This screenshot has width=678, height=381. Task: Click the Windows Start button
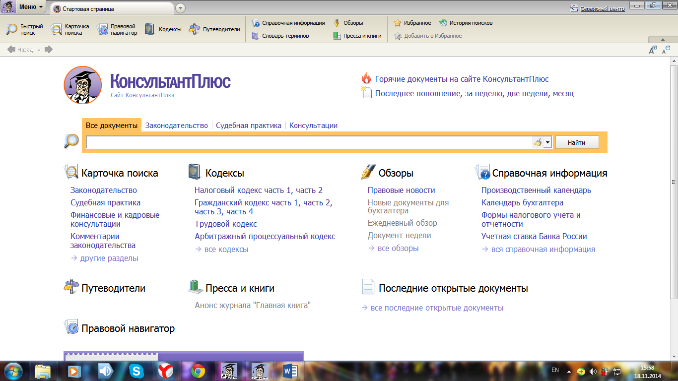click(x=13, y=371)
